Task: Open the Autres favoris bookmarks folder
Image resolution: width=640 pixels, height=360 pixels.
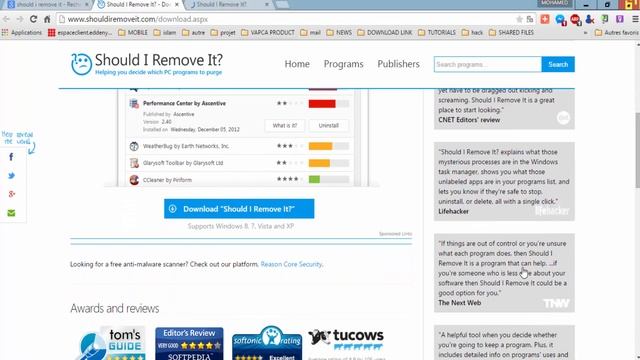Action: (617, 33)
